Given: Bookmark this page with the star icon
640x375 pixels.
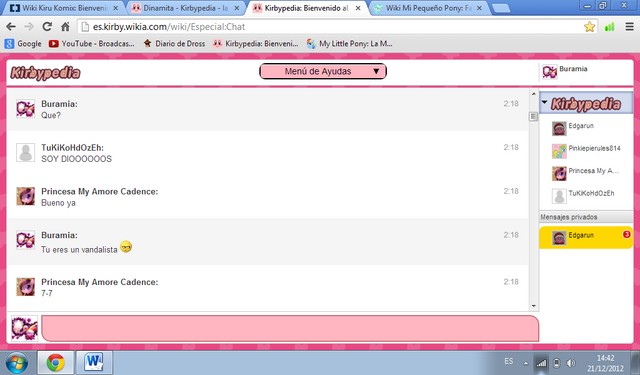Looking at the screenshot, I should click(589, 27).
